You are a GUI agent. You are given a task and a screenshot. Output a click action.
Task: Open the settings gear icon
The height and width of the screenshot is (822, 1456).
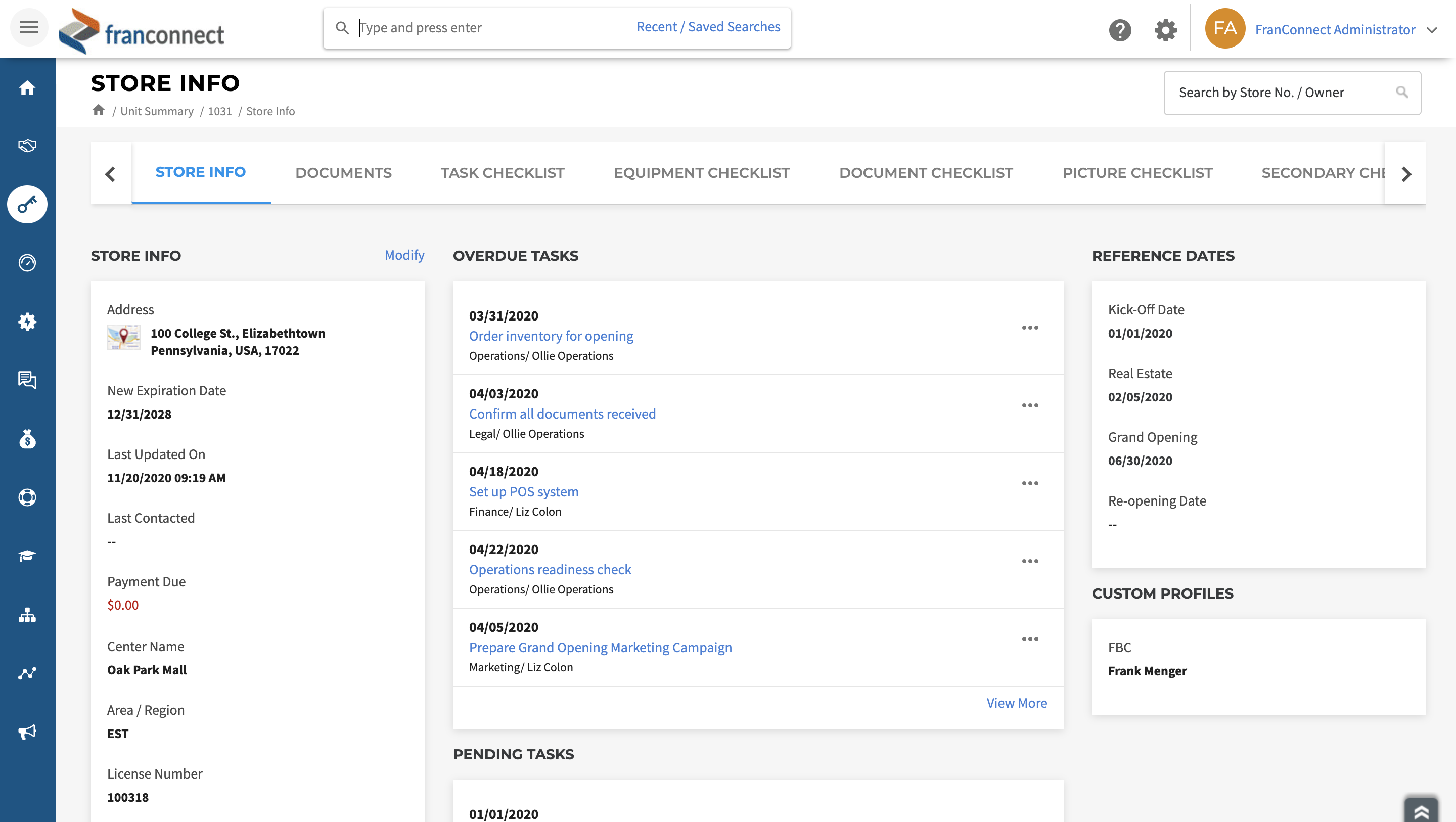[1165, 31]
